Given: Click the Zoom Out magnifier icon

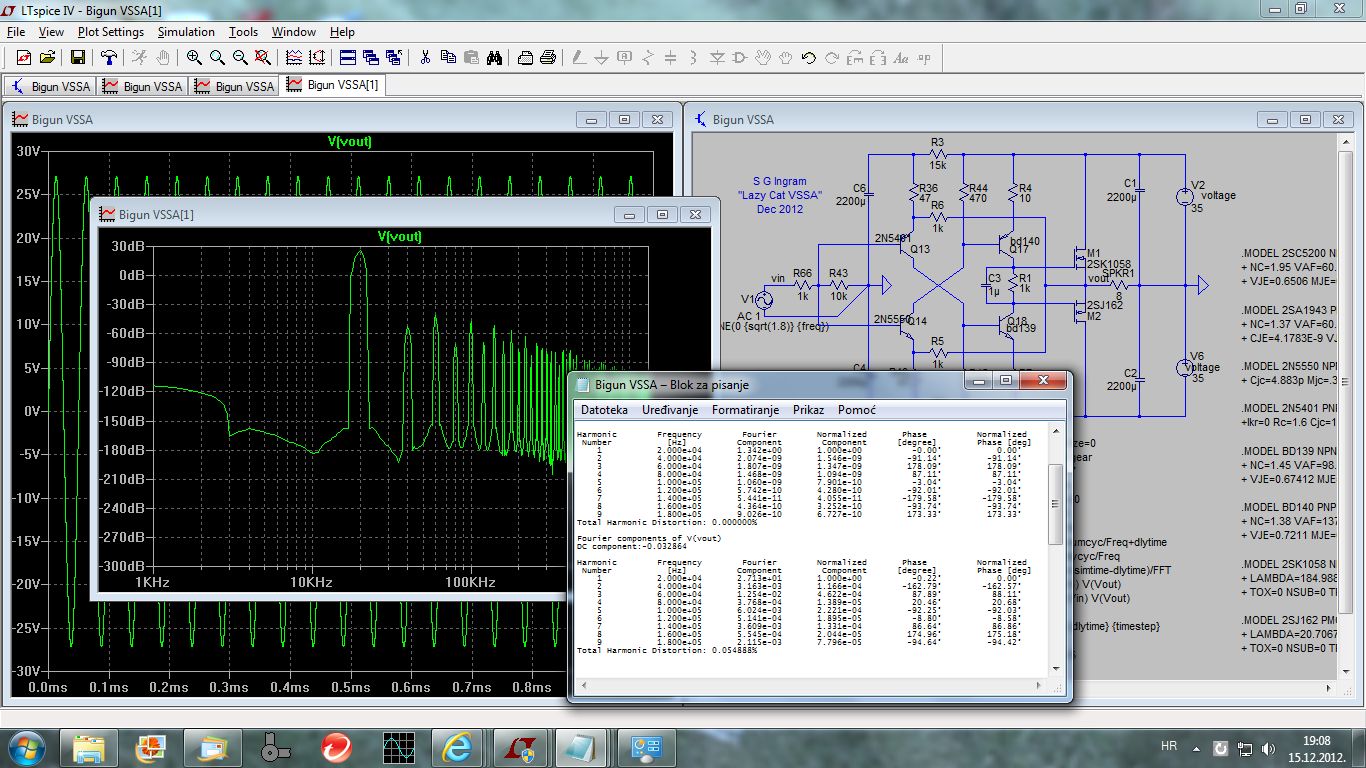Looking at the screenshot, I should point(240,57).
